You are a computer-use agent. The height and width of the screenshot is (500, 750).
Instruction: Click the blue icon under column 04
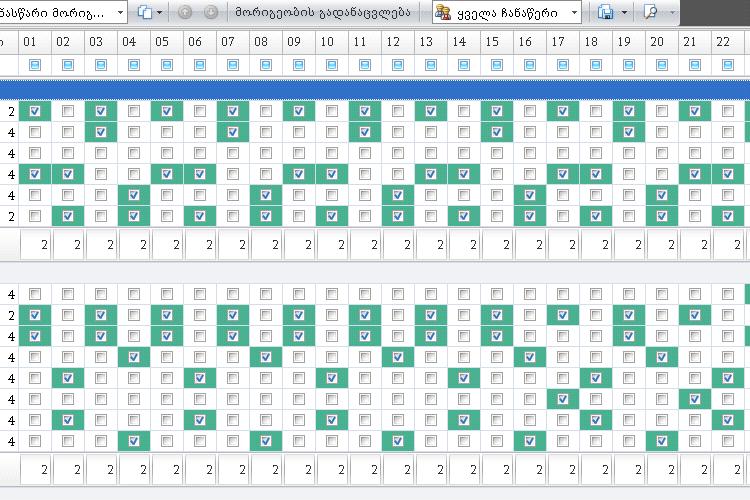tap(134, 65)
